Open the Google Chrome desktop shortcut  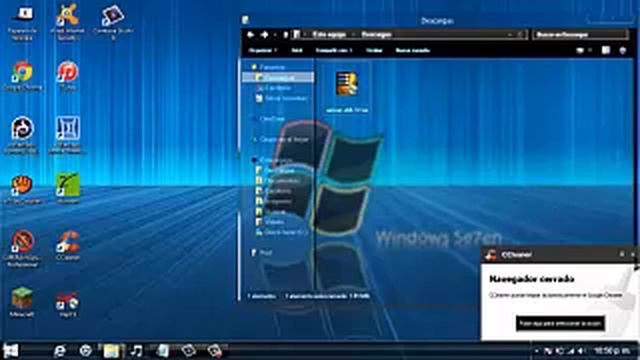(22, 76)
